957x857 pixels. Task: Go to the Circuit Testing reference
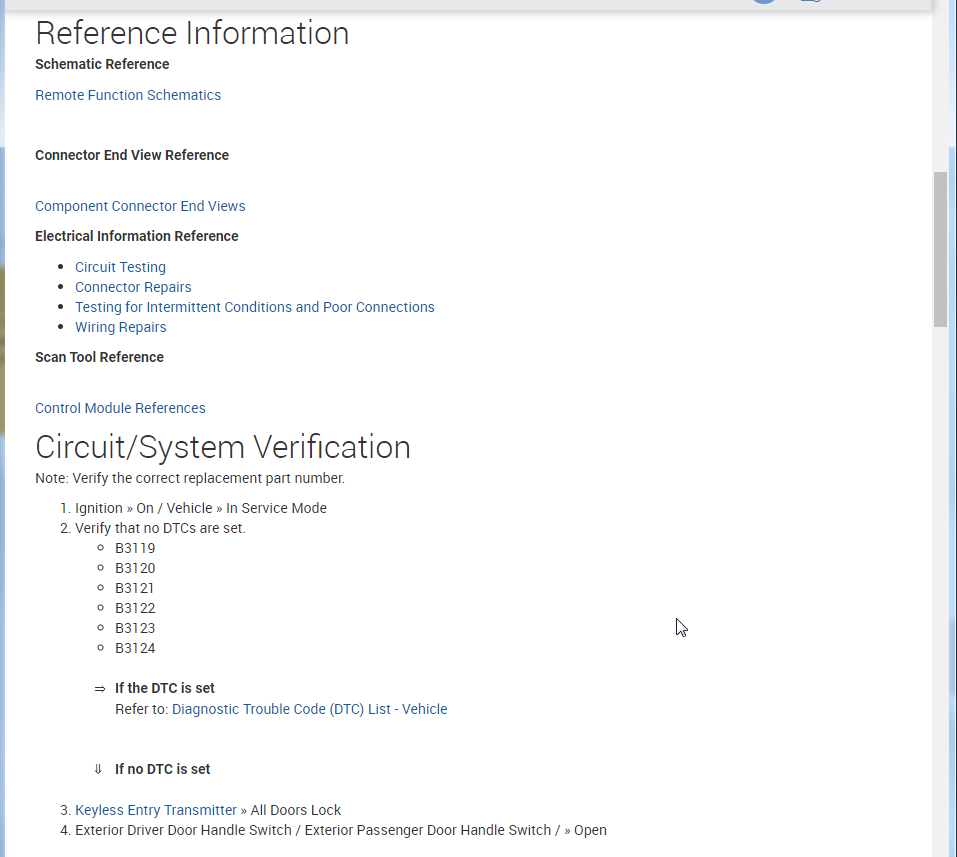pyautogui.click(x=120, y=267)
